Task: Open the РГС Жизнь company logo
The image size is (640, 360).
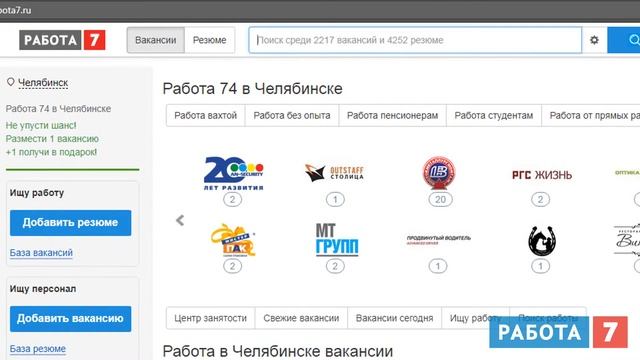Action: [x=542, y=175]
